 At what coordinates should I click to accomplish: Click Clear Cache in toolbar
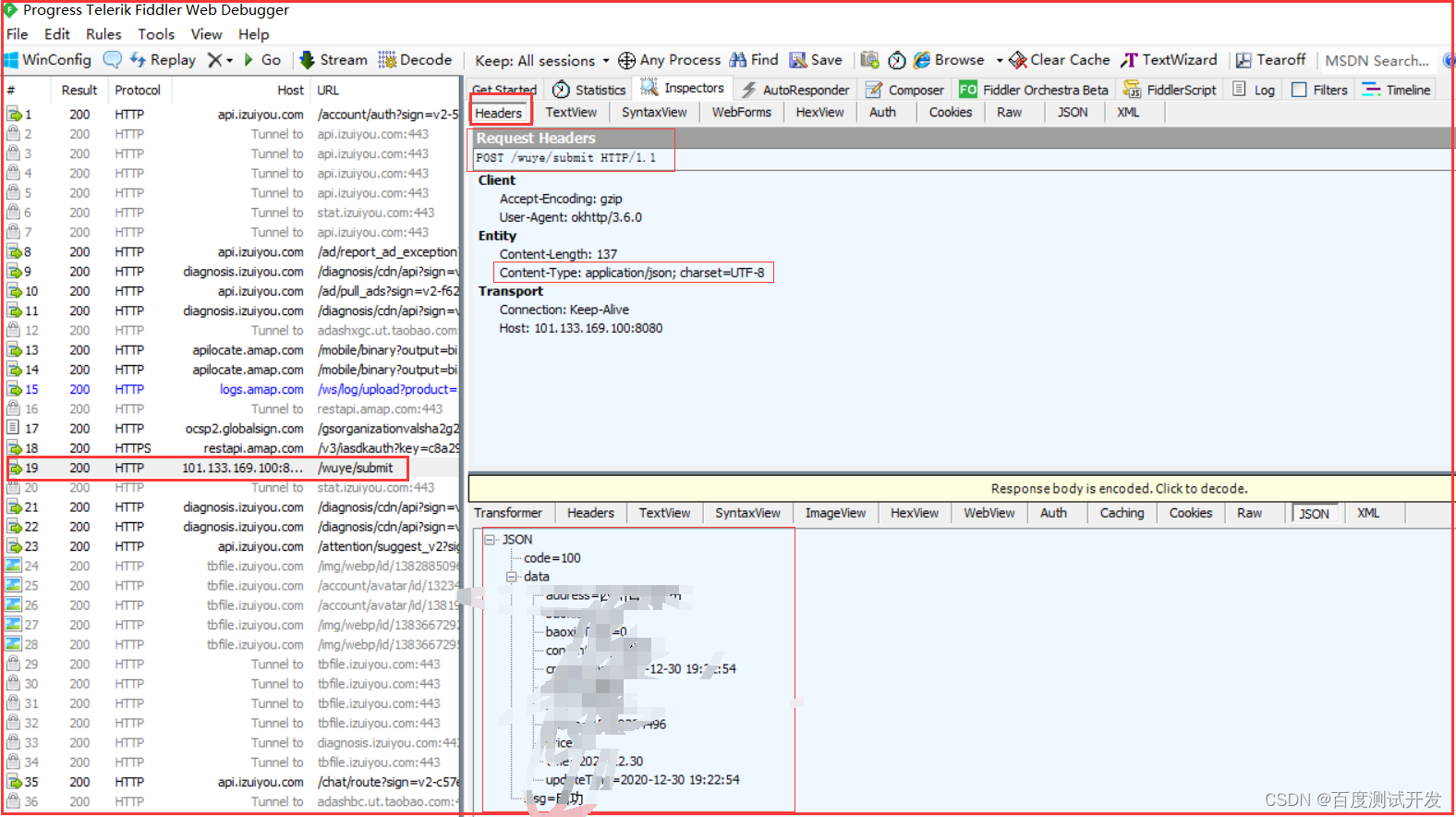click(1060, 60)
